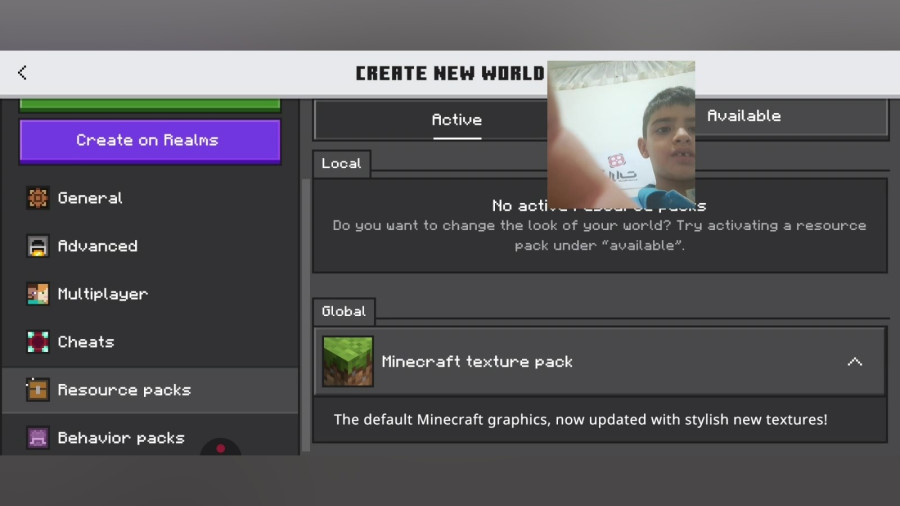Click the sidebar vertical scrollbar
The width and height of the screenshot is (900, 506).
pyautogui.click(x=306, y=314)
